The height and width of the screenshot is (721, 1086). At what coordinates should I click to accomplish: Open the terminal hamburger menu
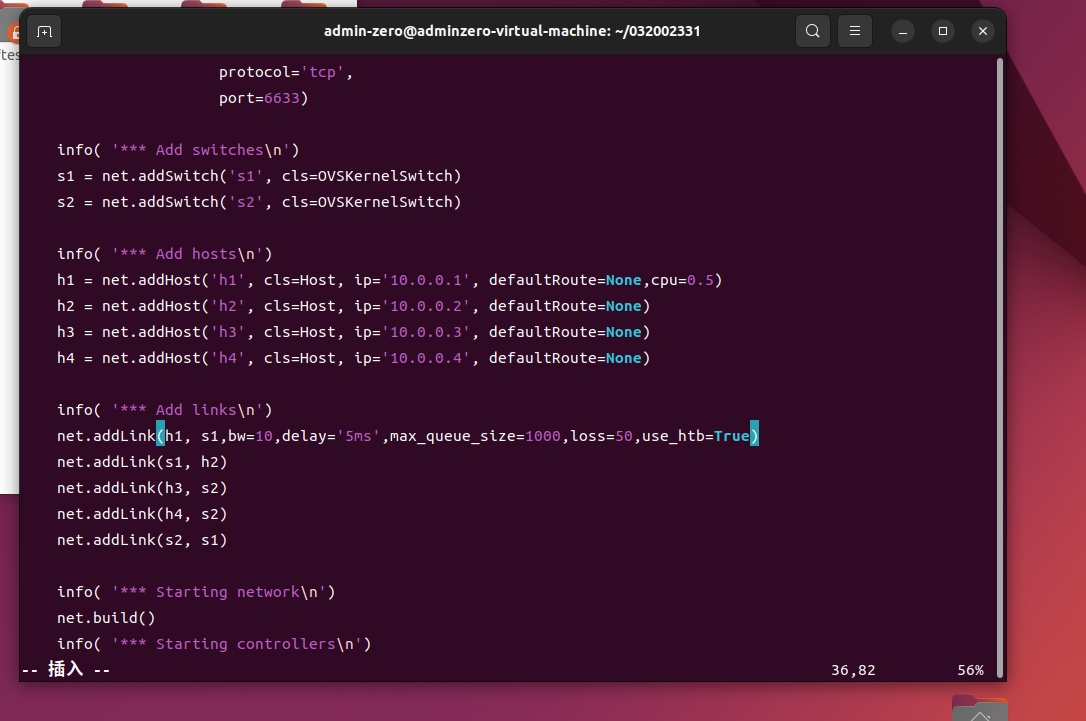[855, 31]
